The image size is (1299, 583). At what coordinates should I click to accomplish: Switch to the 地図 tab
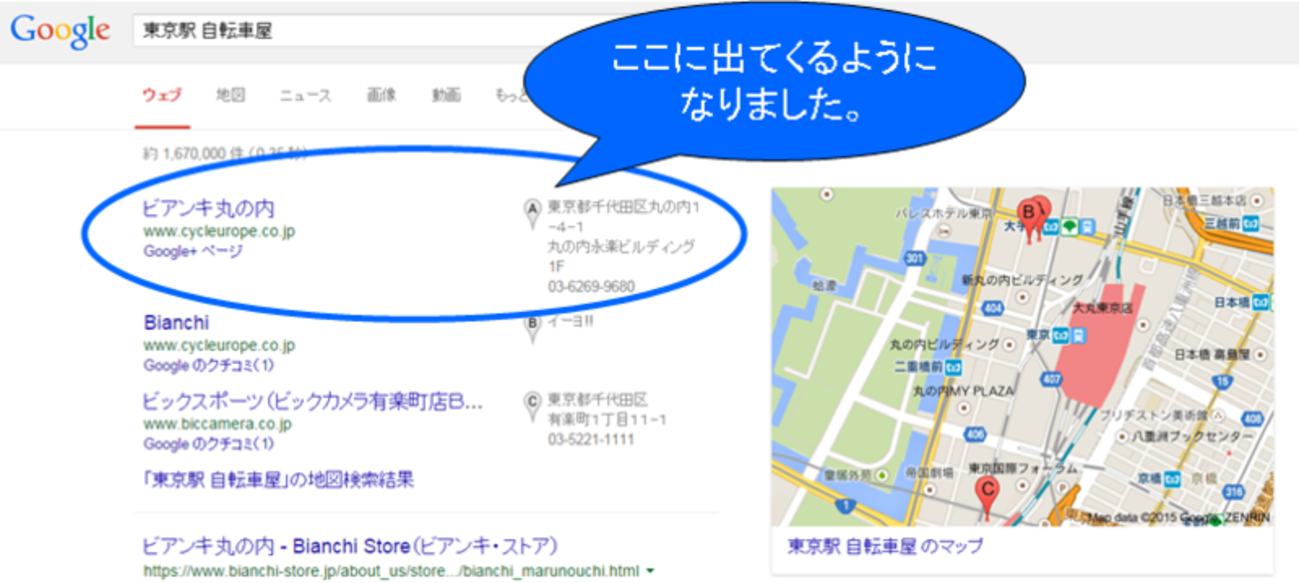coord(230,96)
